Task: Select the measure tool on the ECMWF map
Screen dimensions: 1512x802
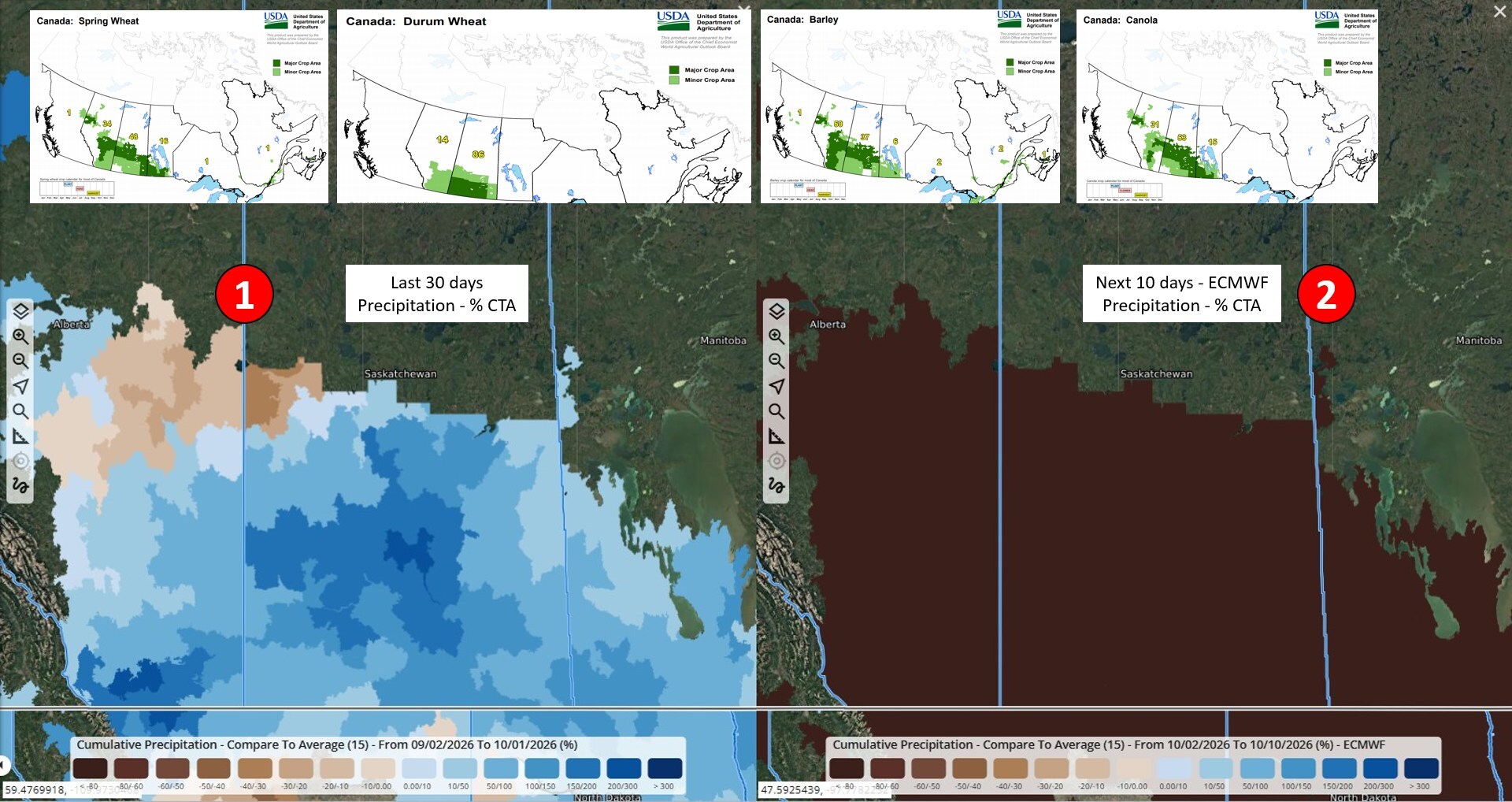Action: click(x=776, y=436)
